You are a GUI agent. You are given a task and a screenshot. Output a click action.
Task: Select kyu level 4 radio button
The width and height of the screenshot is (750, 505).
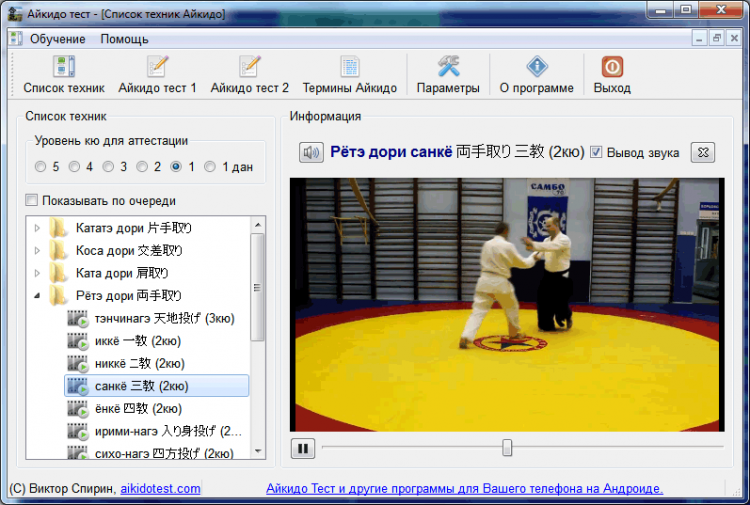pos(74,166)
